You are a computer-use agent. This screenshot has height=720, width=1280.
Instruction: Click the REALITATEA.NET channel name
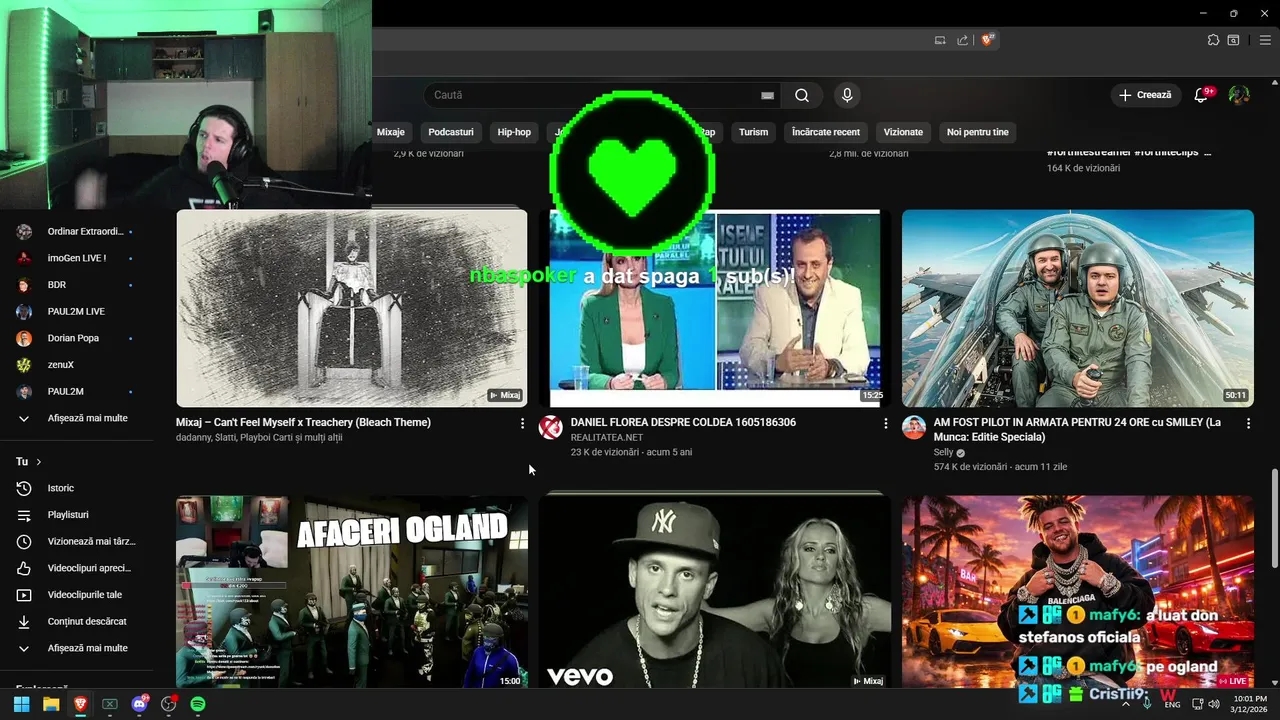coord(607,437)
